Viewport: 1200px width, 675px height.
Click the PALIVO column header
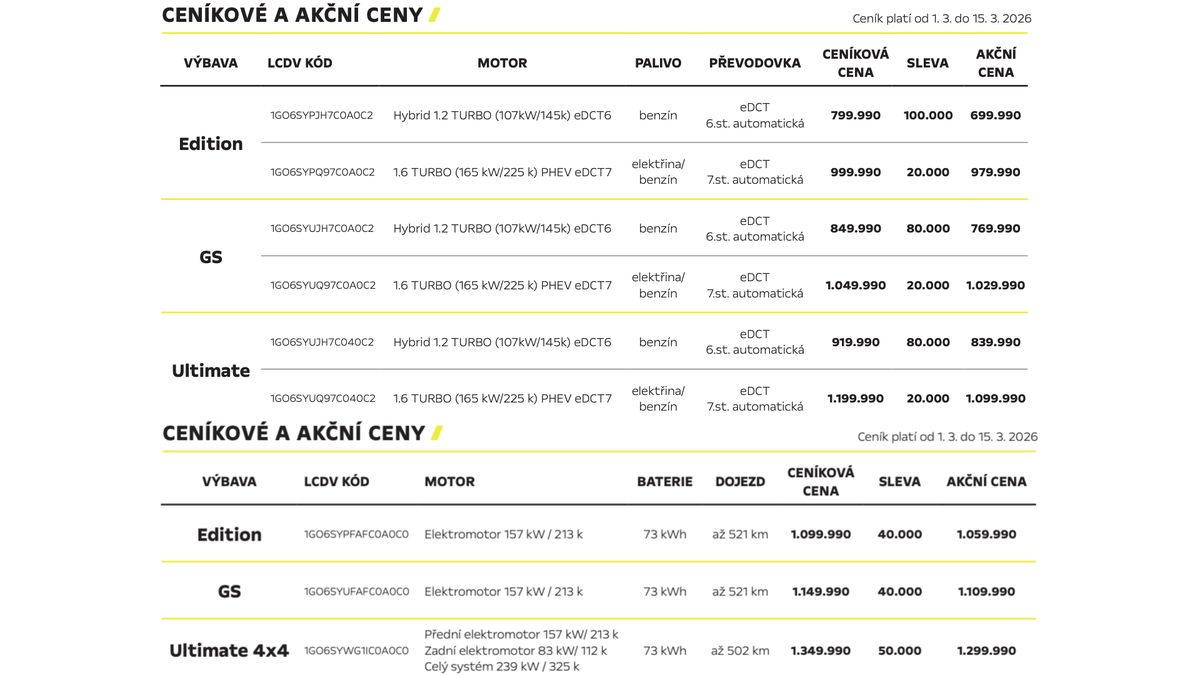658,63
